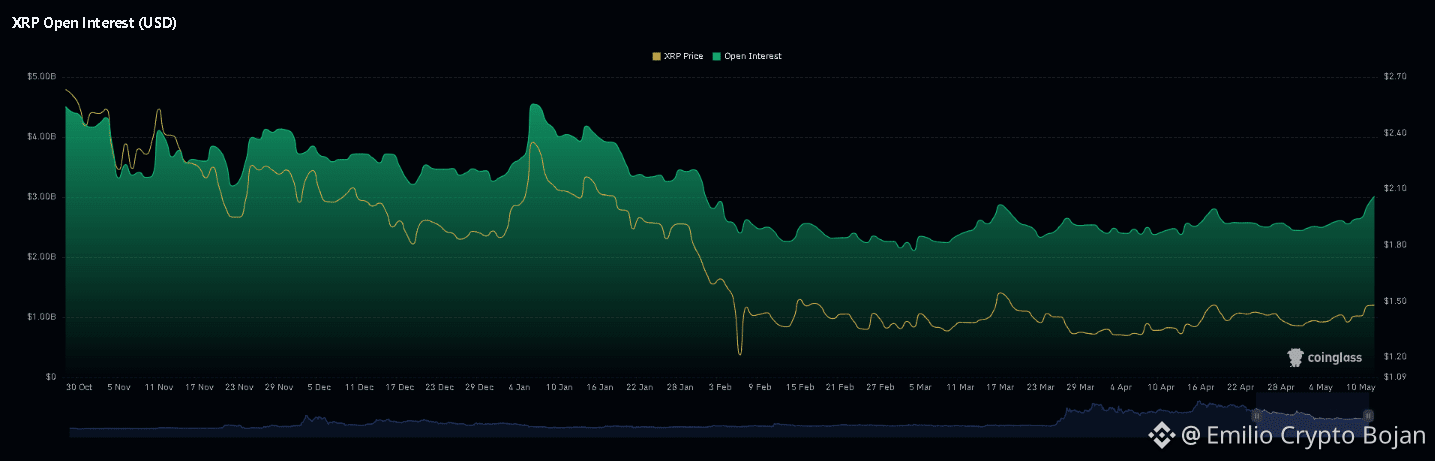Click the 29 Mar date label

pyautogui.click(x=1080, y=386)
